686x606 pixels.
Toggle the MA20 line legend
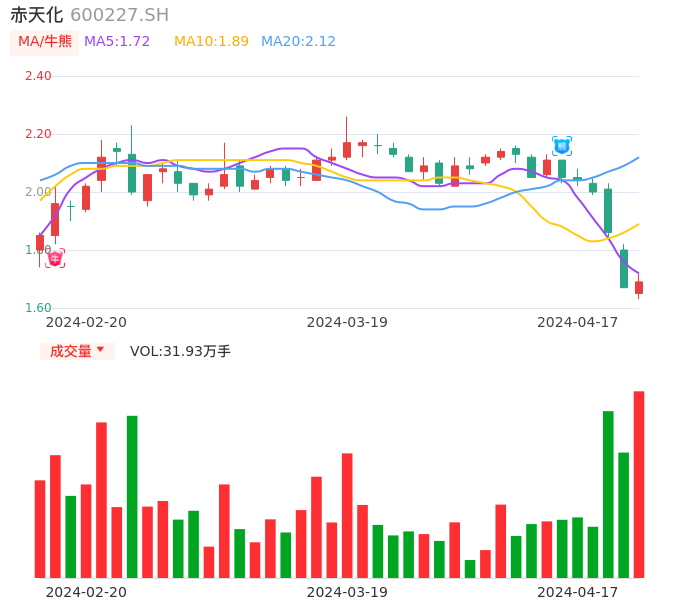pyautogui.click(x=298, y=42)
